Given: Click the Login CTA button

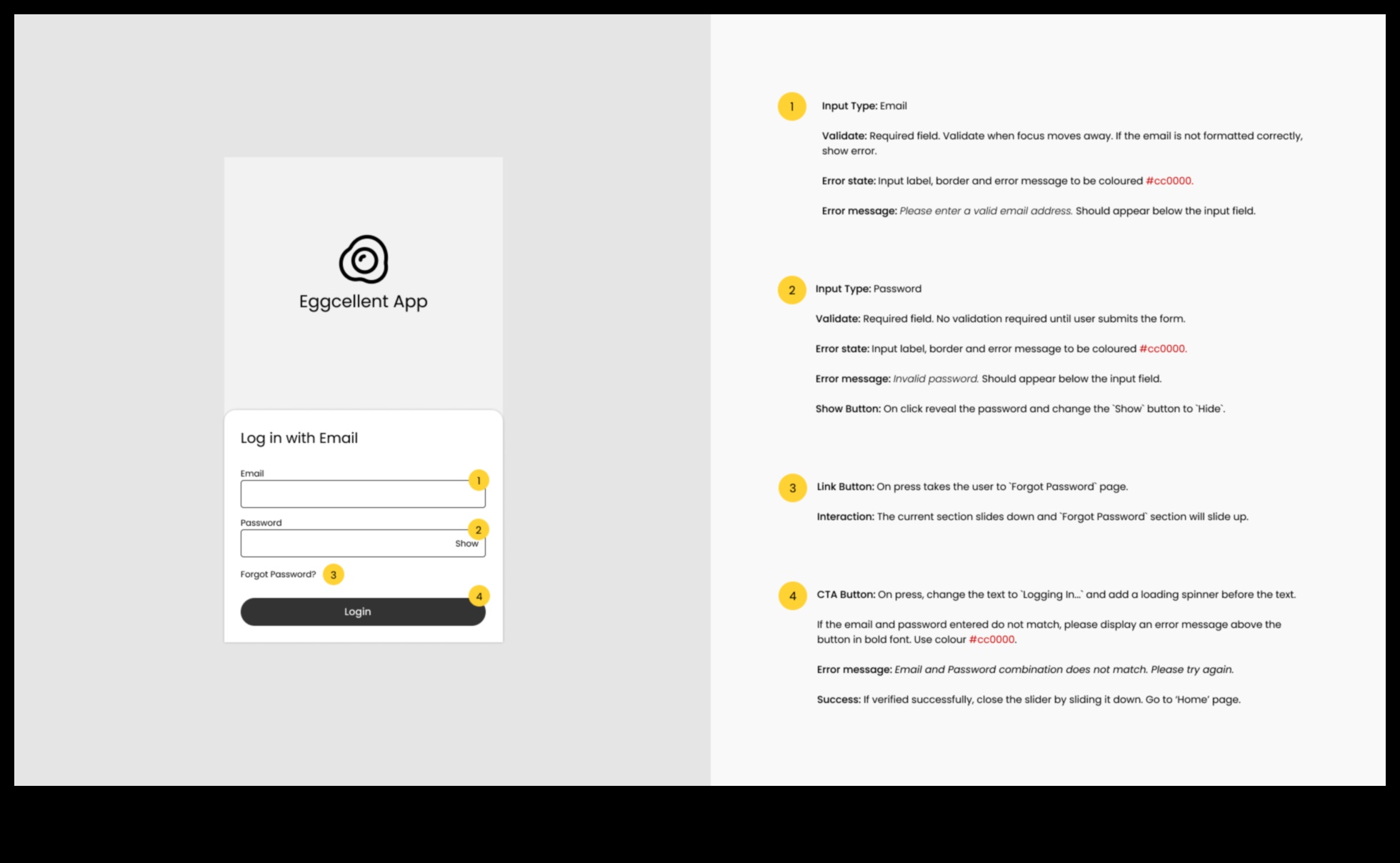Looking at the screenshot, I should (358, 611).
